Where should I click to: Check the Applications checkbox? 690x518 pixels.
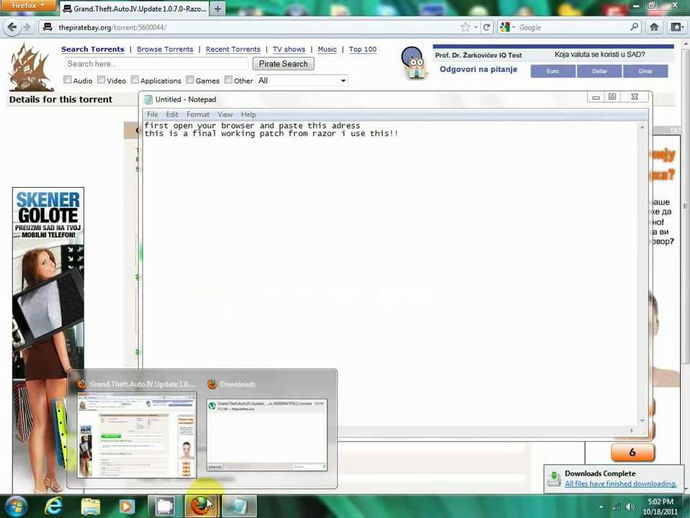click(135, 80)
